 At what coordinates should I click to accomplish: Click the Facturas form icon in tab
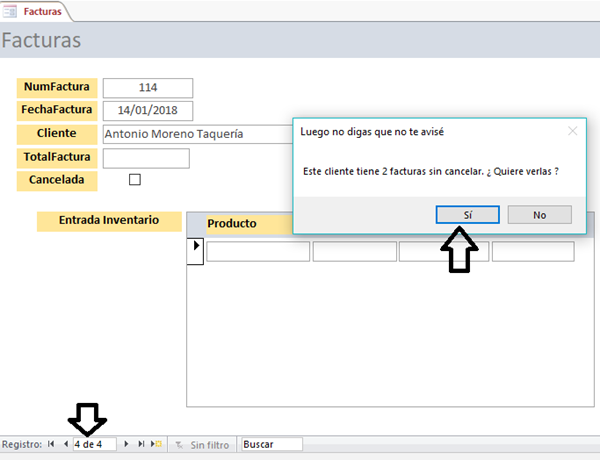(x=10, y=11)
